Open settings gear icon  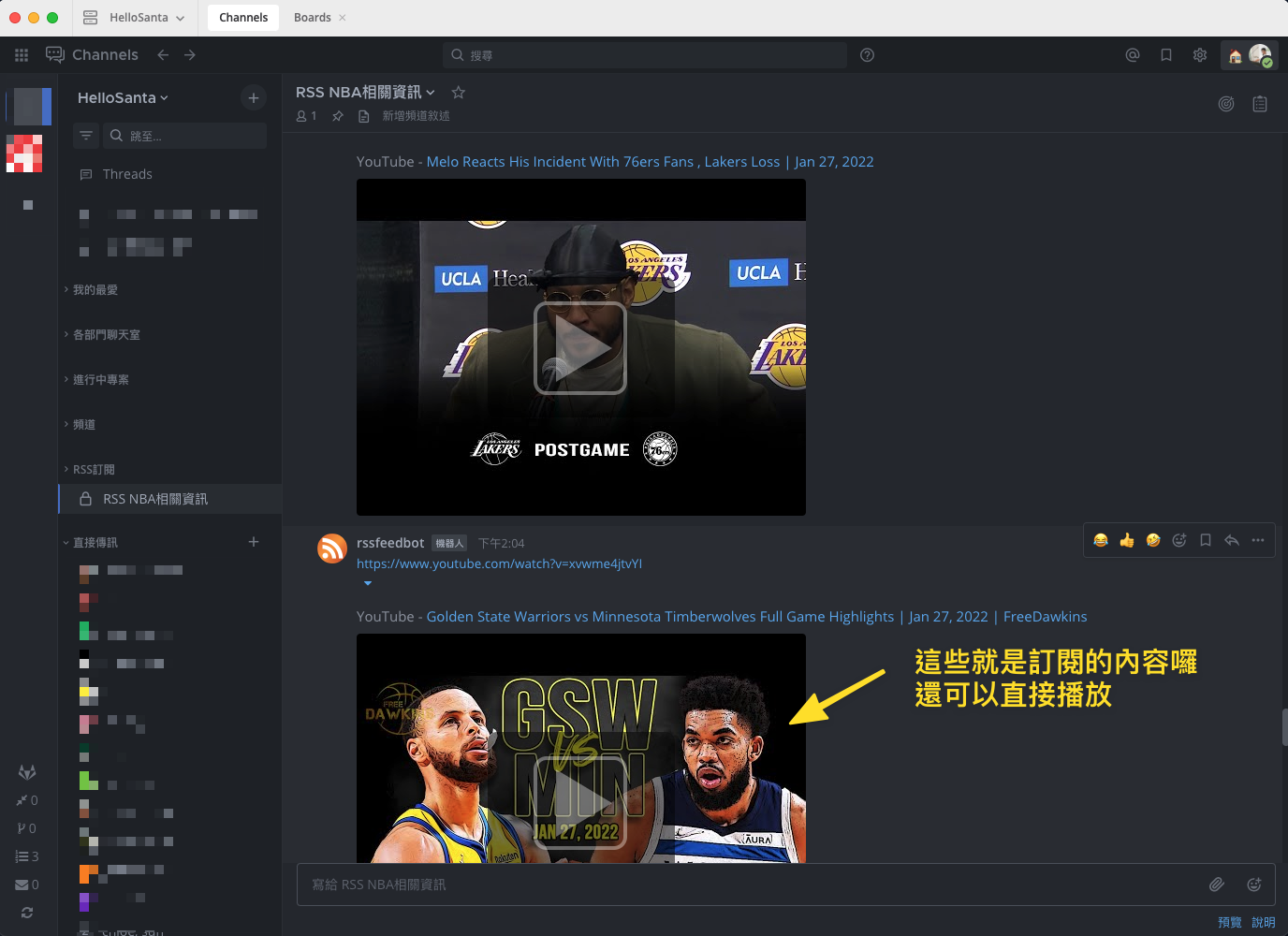(x=1200, y=55)
